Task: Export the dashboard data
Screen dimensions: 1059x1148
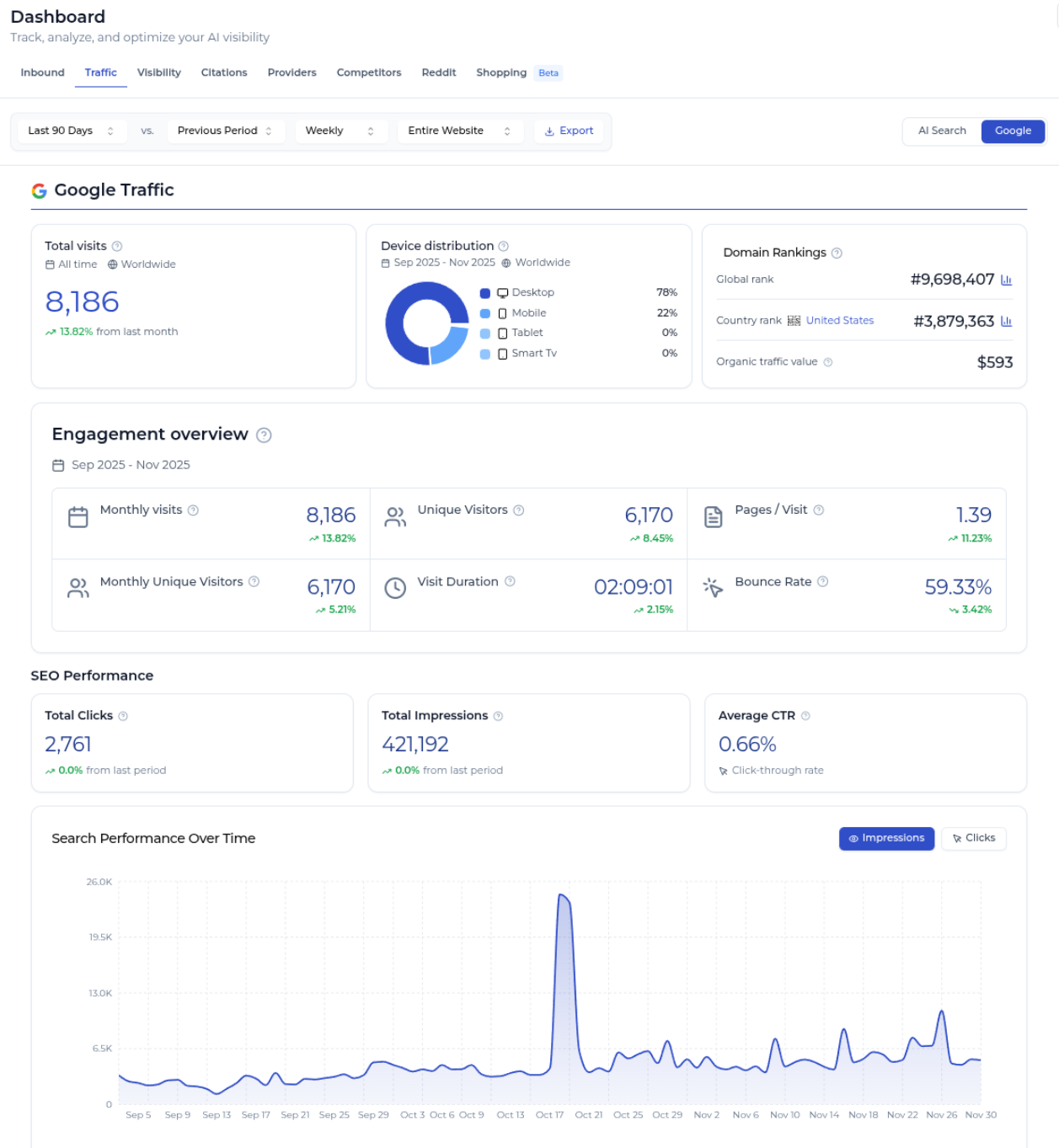Action: [x=569, y=131]
